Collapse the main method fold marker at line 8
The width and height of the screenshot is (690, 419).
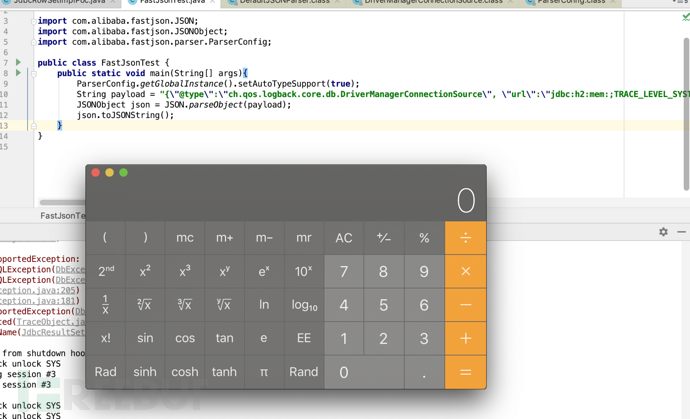pos(33,74)
